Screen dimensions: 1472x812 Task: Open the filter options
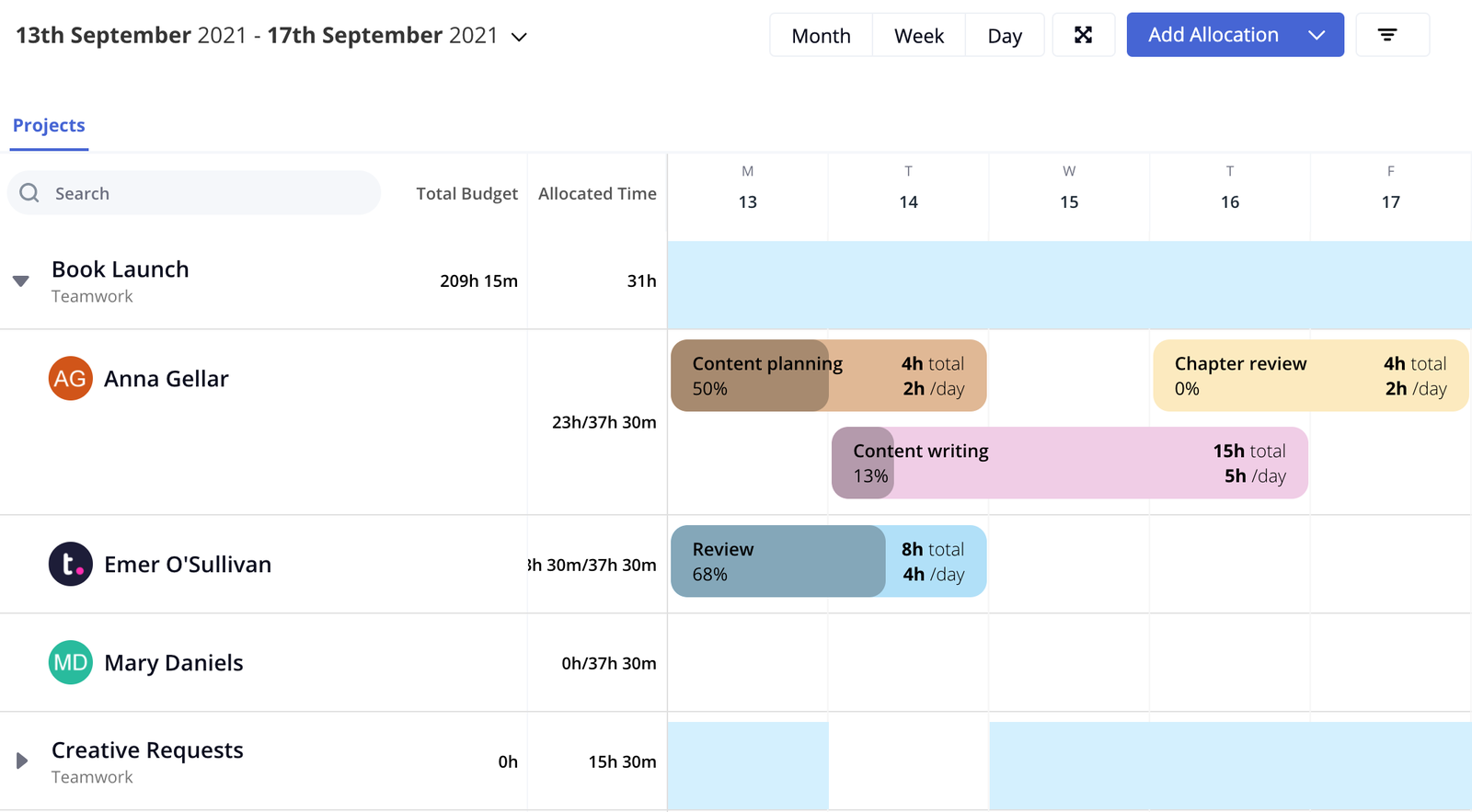[1391, 34]
